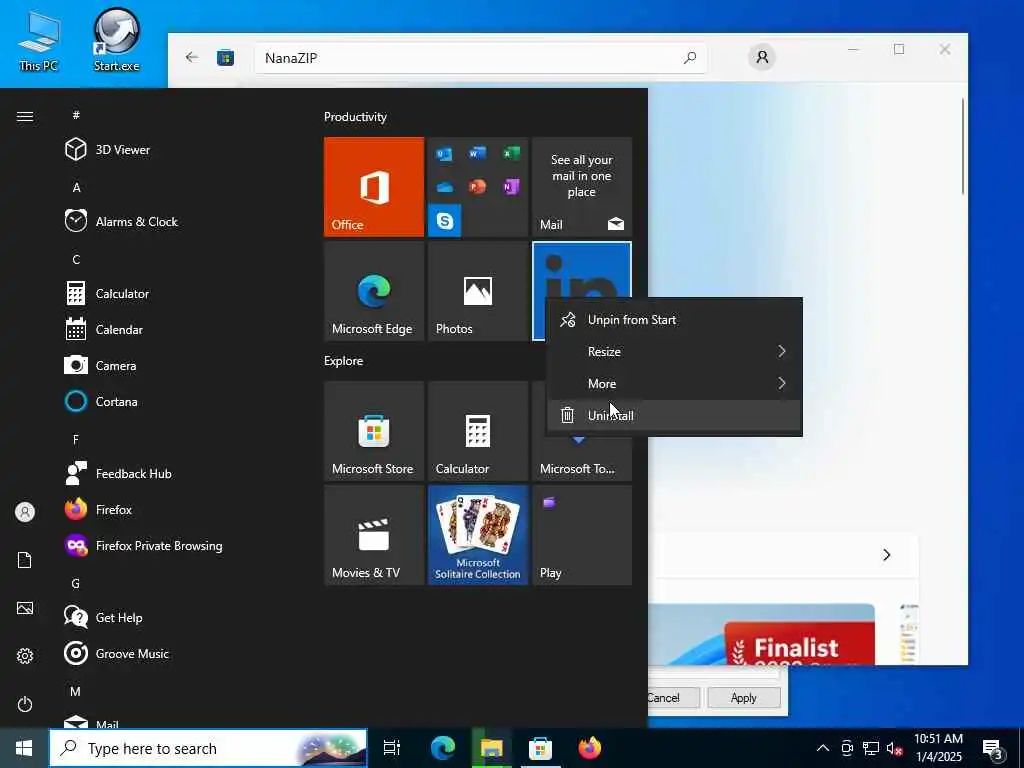1024x768 pixels.
Task: Expand More submenu arrow
Action: point(782,383)
